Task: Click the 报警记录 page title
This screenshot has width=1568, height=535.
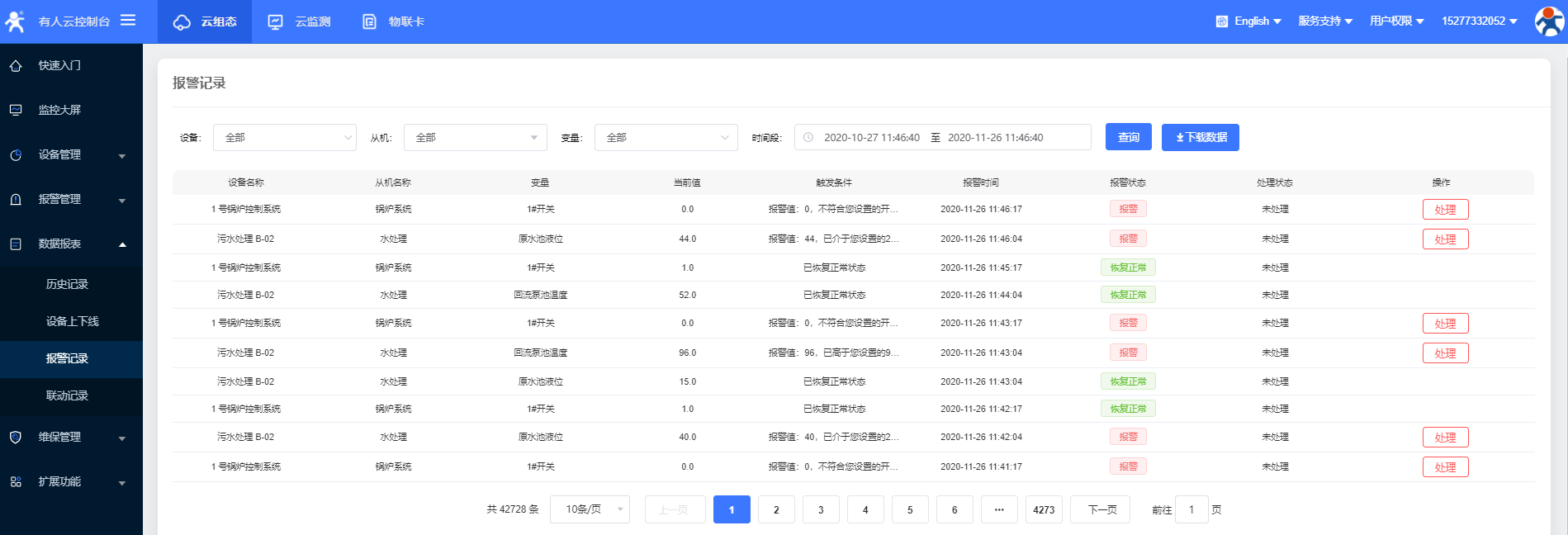Action: [199, 83]
